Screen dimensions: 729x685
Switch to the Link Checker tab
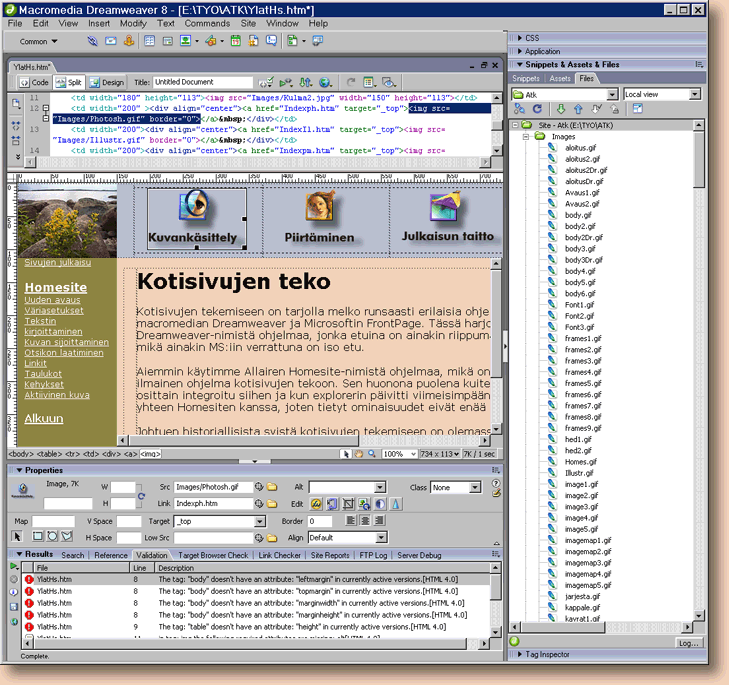279,554
